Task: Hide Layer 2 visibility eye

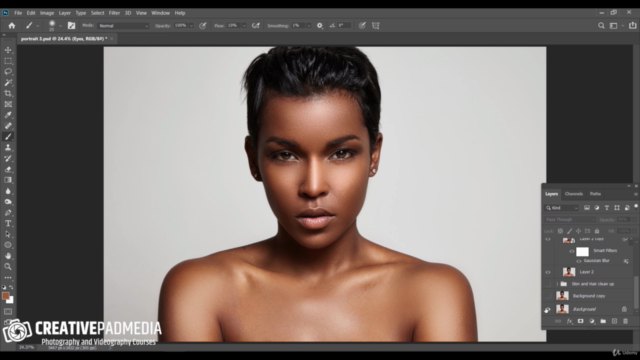Action: coord(548,272)
